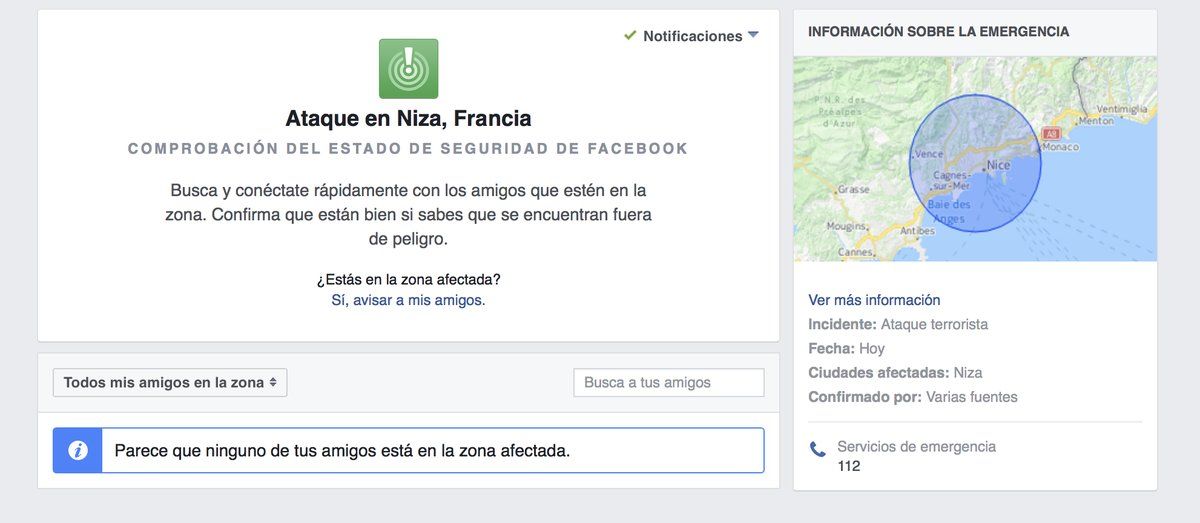The image size is (1200, 523).
Task: Open the 'Ver más información' link
Action: point(874,300)
